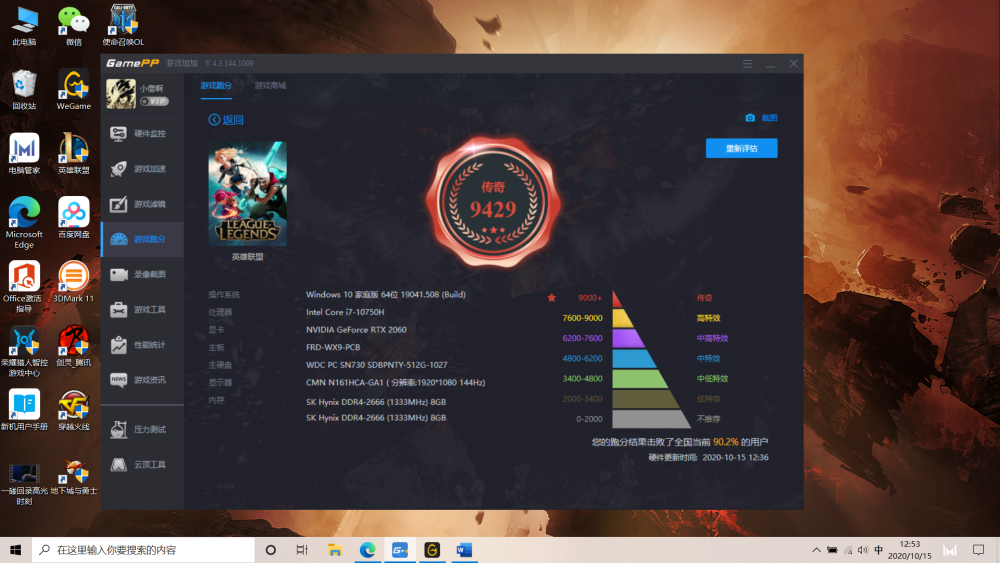The width and height of the screenshot is (1000, 563).
Task: Click the League of Legends cover thumbnail
Action: 247,194
